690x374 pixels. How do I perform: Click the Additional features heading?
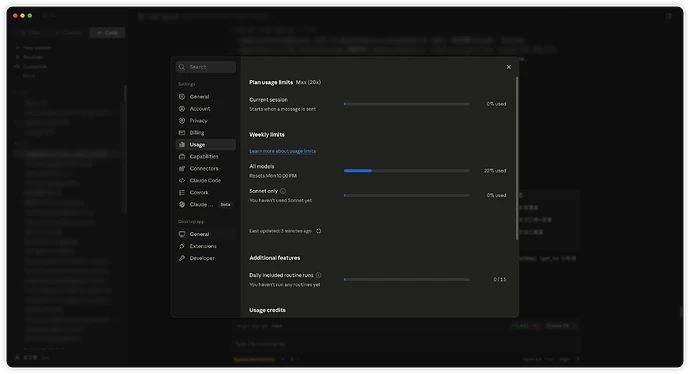point(275,258)
